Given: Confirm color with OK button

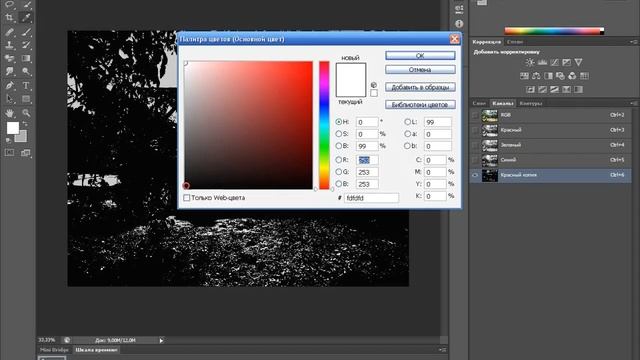Looking at the screenshot, I should click(x=420, y=56).
